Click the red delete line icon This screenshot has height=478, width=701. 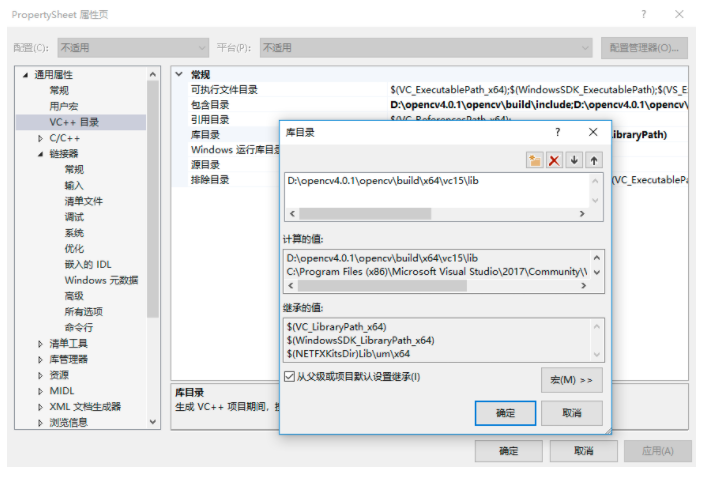coord(554,160)
